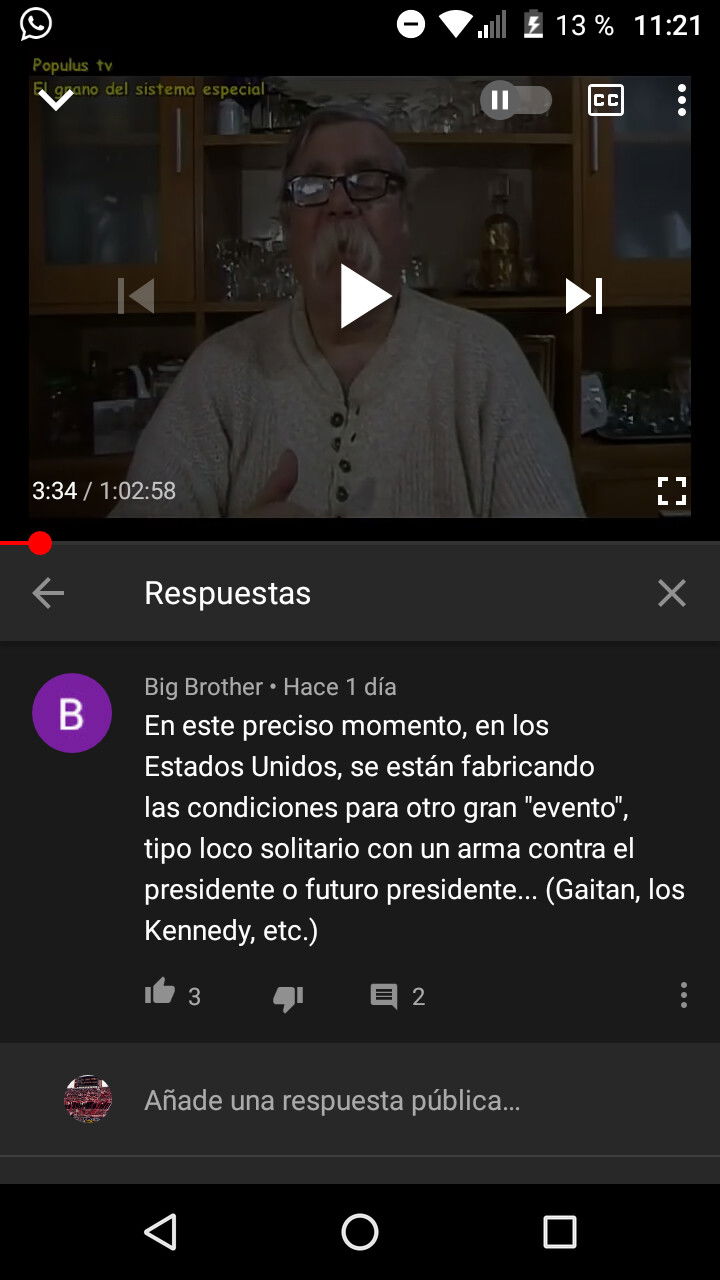Open the comment's three-dot menu
This screenshot has width=720, height=1280.
684,995
